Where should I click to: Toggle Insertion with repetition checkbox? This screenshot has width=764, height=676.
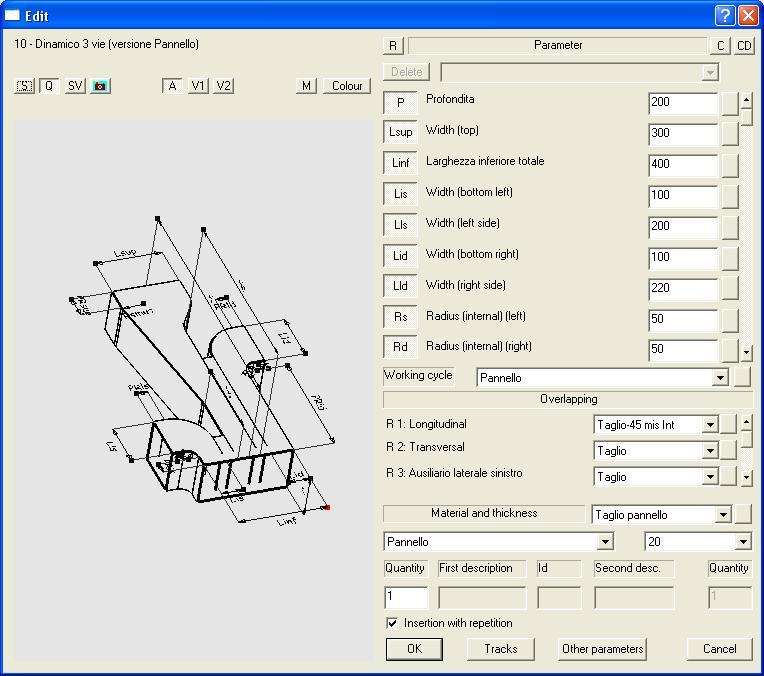[x=392, y=623]
